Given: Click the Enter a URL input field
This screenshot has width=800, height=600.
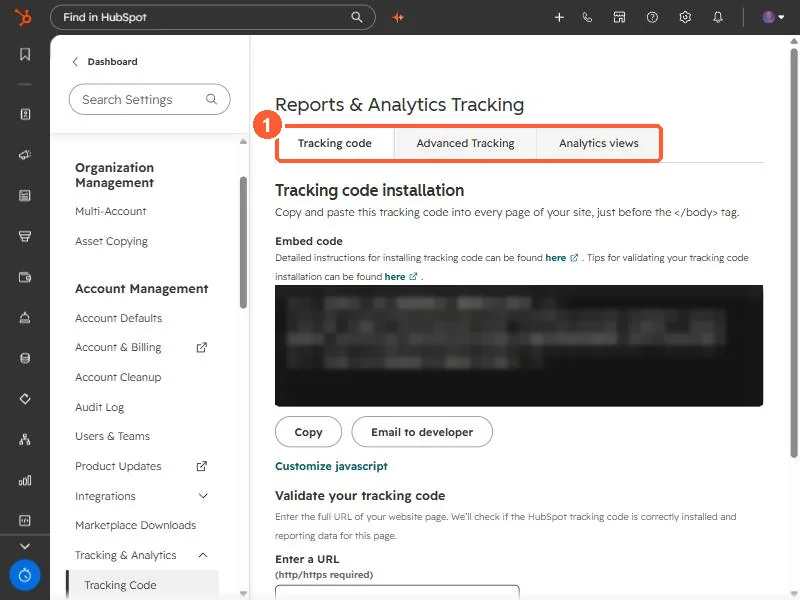Looking at the screenshot, I should point(397,592).
